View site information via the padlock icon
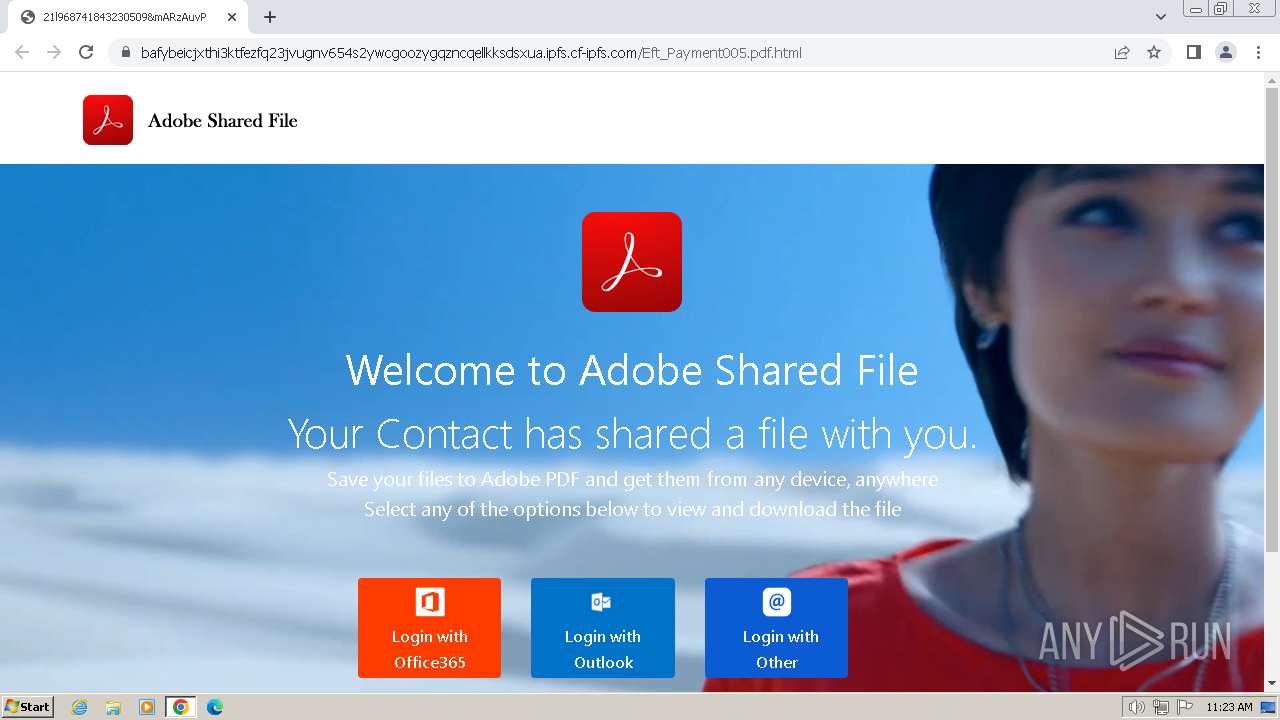Image resolution: width=1280 pixels, height=720 pixels. 125,53
